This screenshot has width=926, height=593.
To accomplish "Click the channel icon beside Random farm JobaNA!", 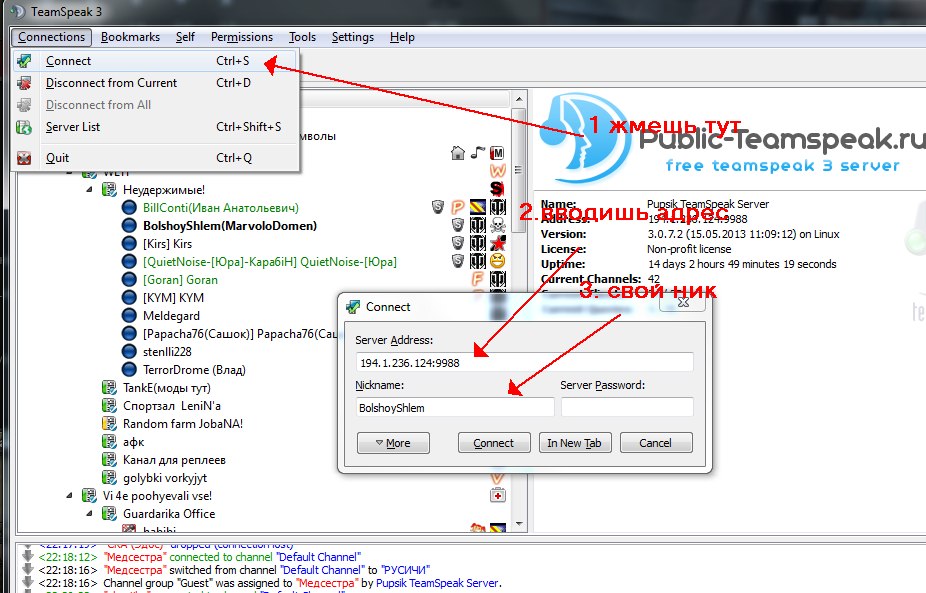I will coord(109,424).
